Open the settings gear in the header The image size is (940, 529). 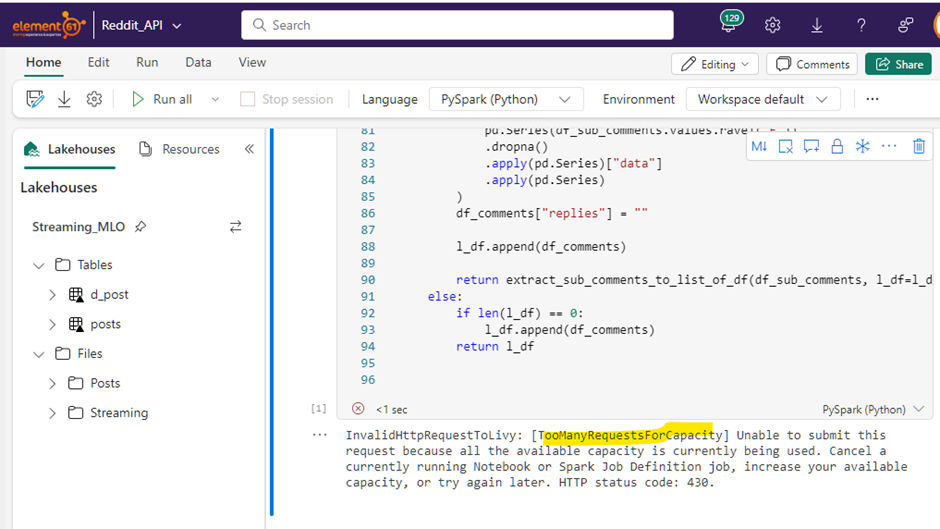click(772, 25)
